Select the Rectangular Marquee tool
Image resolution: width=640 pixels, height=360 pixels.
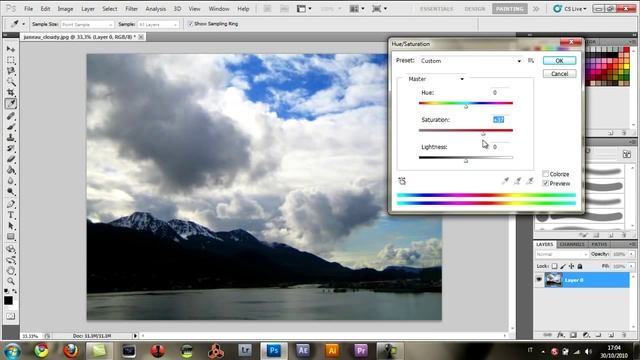11,60
